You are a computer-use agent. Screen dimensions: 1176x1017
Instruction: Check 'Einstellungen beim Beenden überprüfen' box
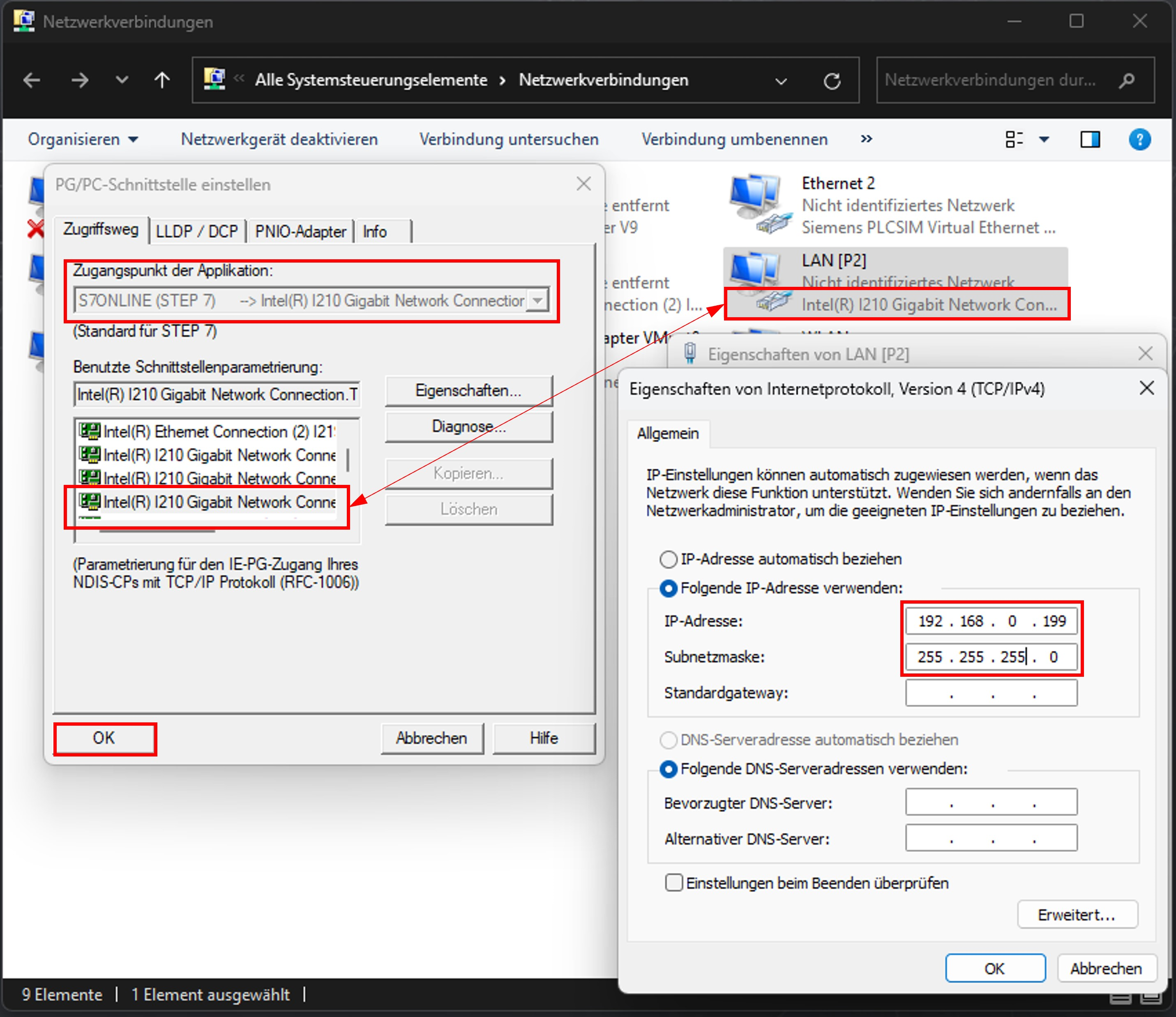tap(674, 883)
